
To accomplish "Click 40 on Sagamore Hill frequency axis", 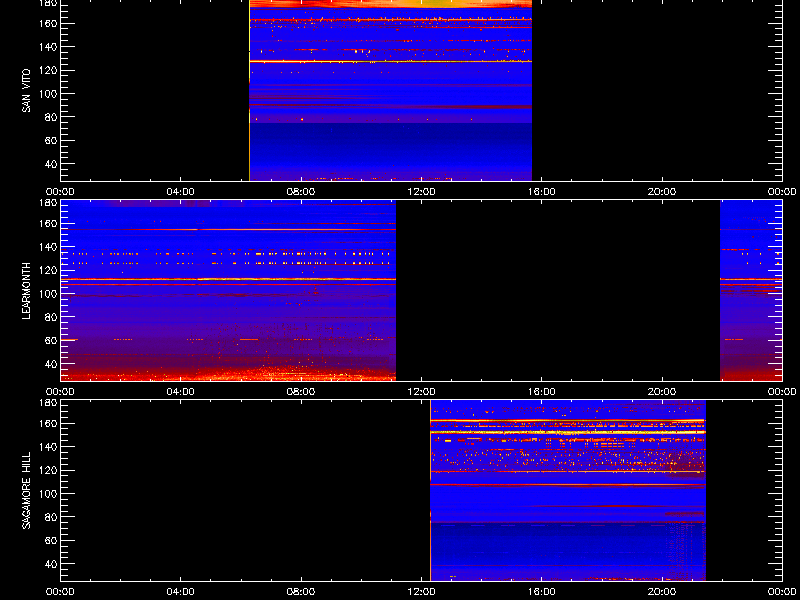I will tap(53, 564).
